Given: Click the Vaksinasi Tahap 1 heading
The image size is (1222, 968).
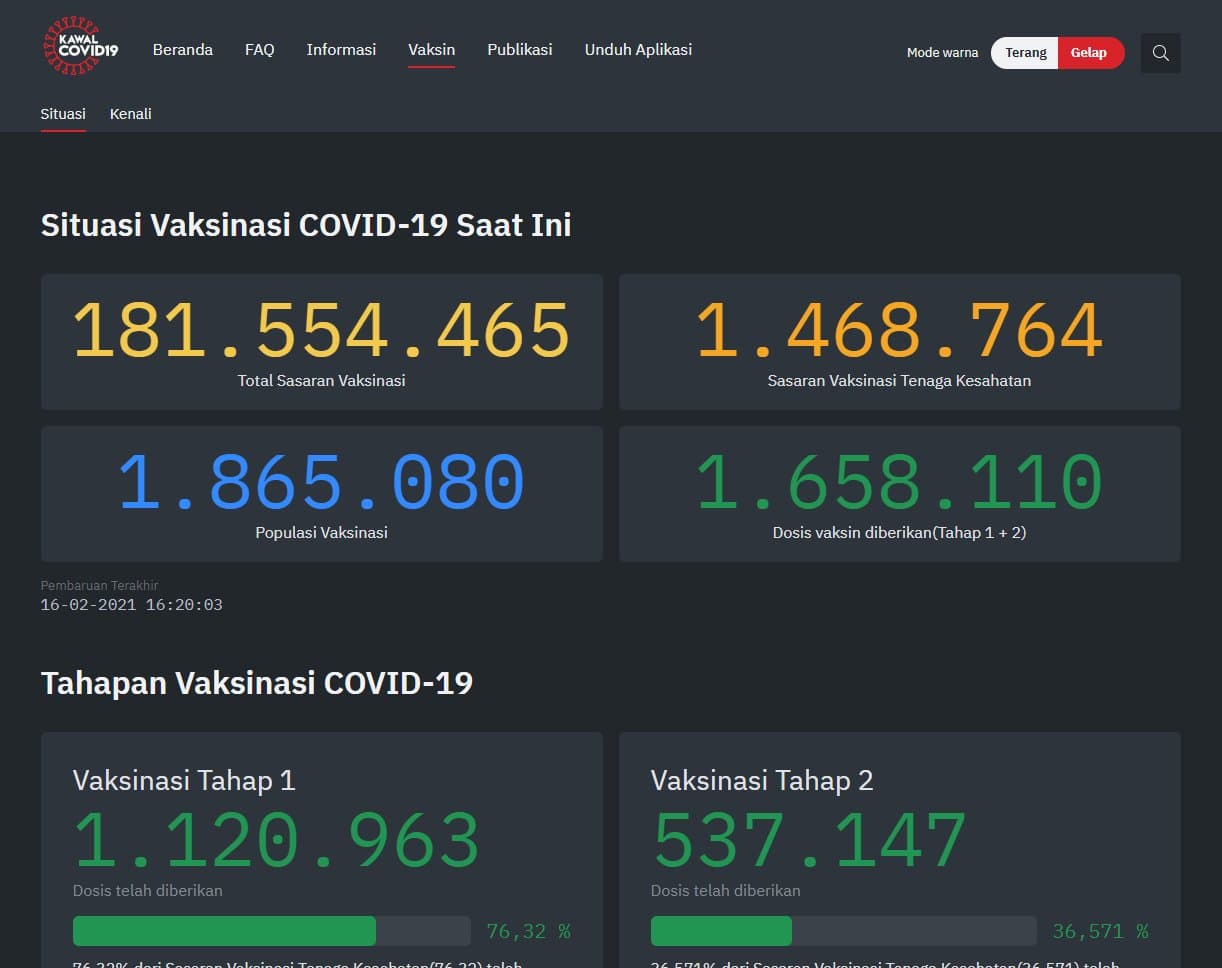Looking at the screenshot, I should [x=184, y=780].
